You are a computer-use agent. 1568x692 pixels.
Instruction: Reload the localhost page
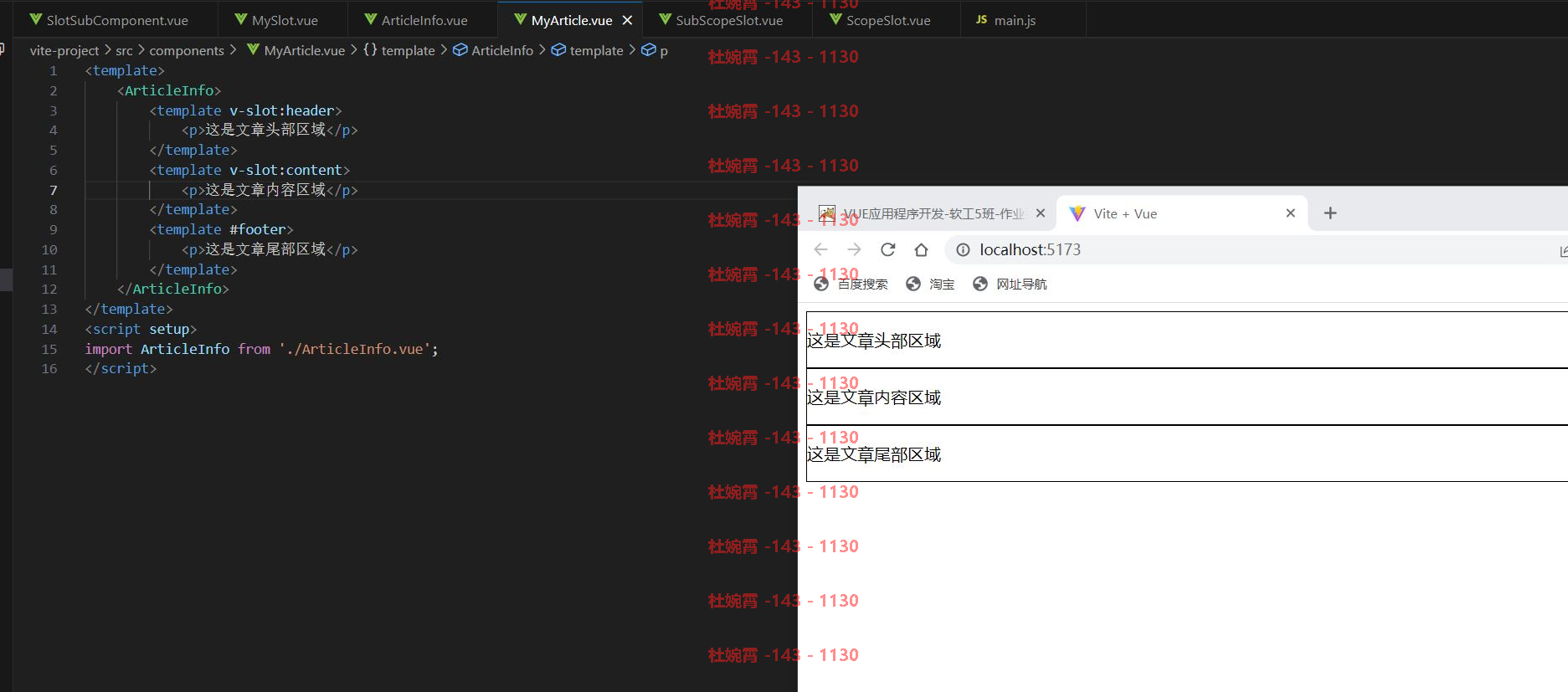(888, 249)
